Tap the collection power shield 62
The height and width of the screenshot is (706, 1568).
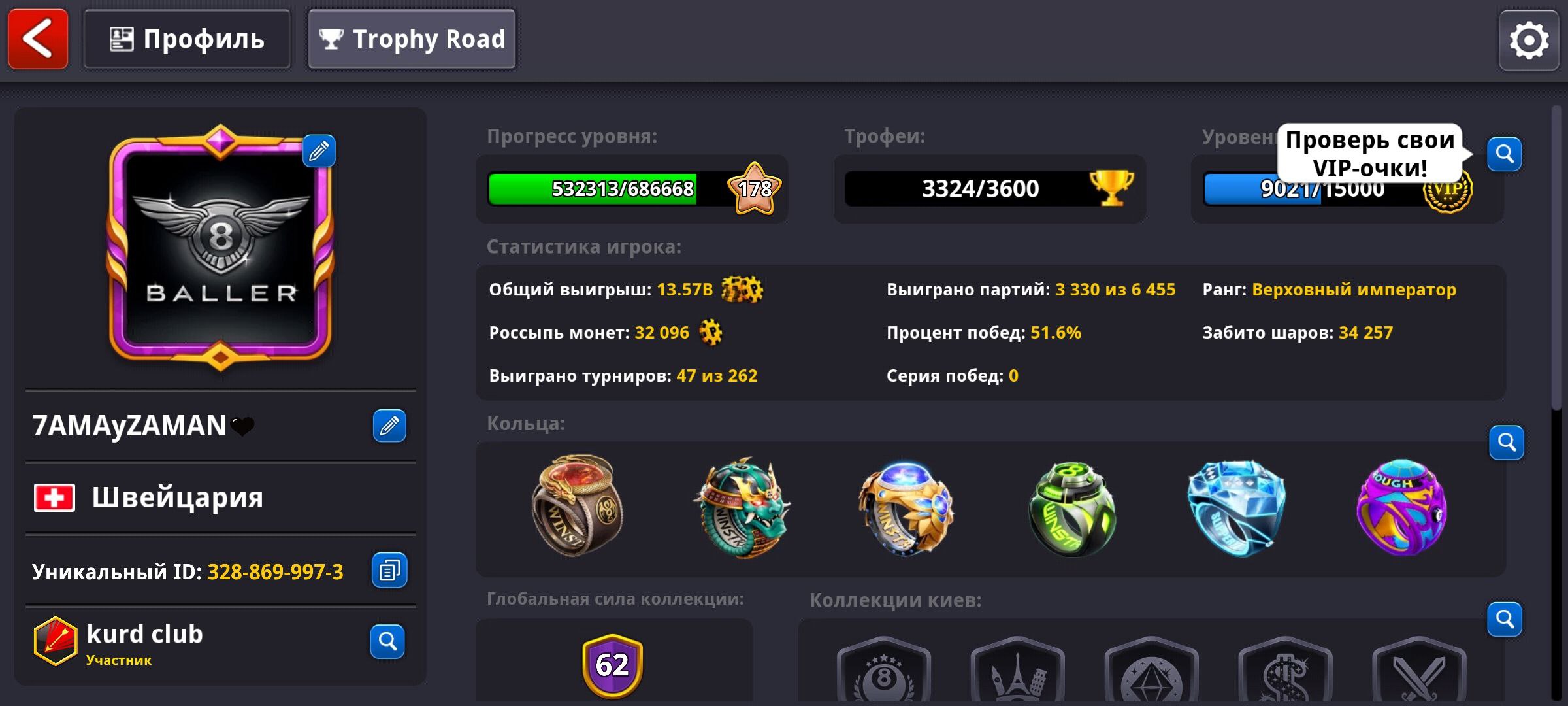pyautogui.click(x=612, y=665)
